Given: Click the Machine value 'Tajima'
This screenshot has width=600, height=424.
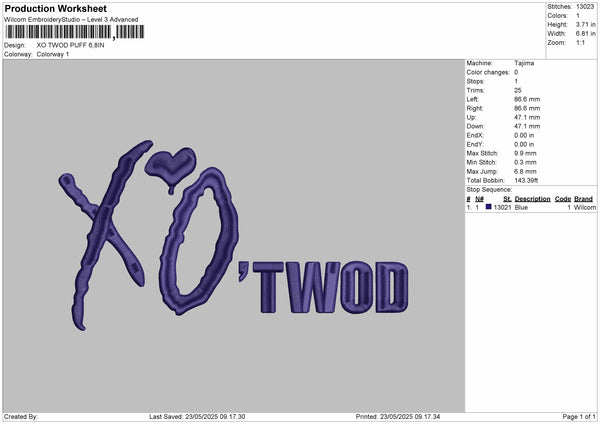Looking at the screenshot, I should click(524, 63).
